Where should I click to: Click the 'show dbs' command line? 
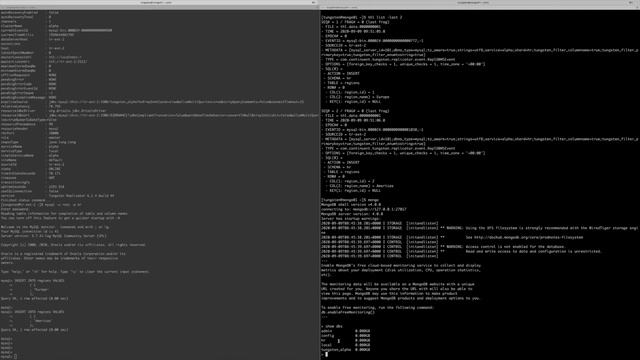pyautogui.click(x=332, y=326)
